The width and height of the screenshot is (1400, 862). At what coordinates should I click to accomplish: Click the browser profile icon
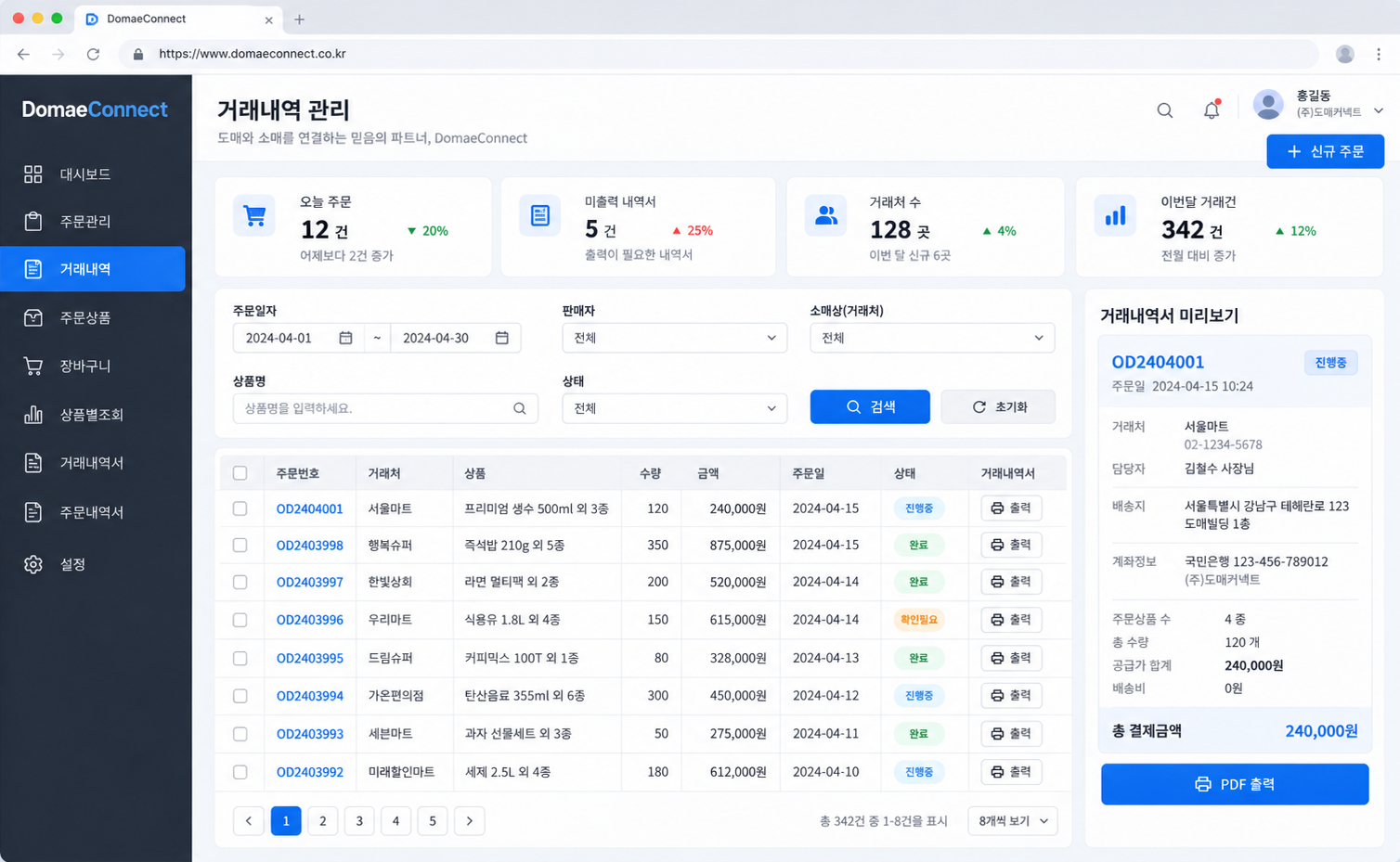(x=1344, y=54)
